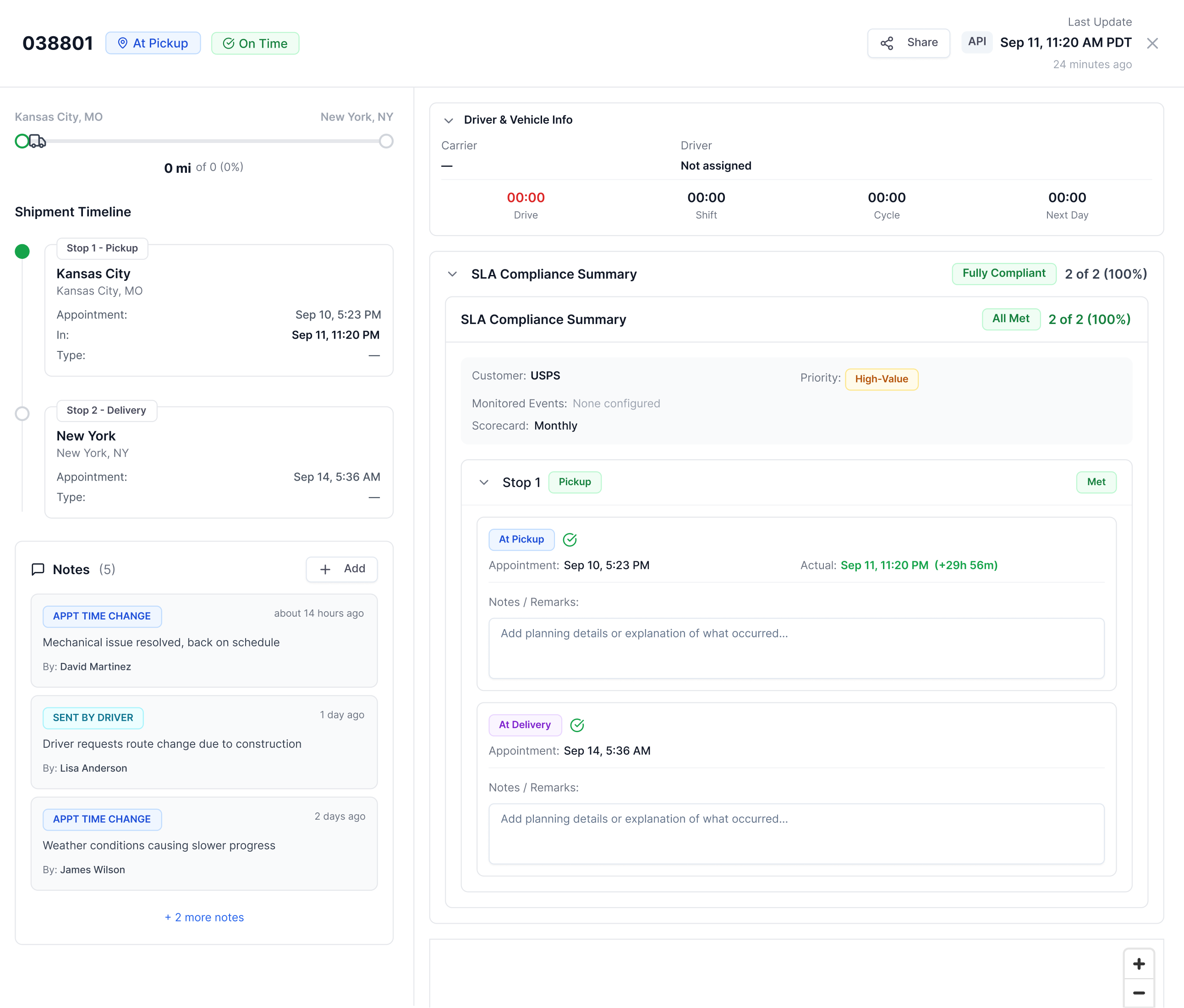Viewport: 1184px width, 1008px height.
Task: Click the On Time status badge
Action: pyautogui.click(x=255, y=44)
